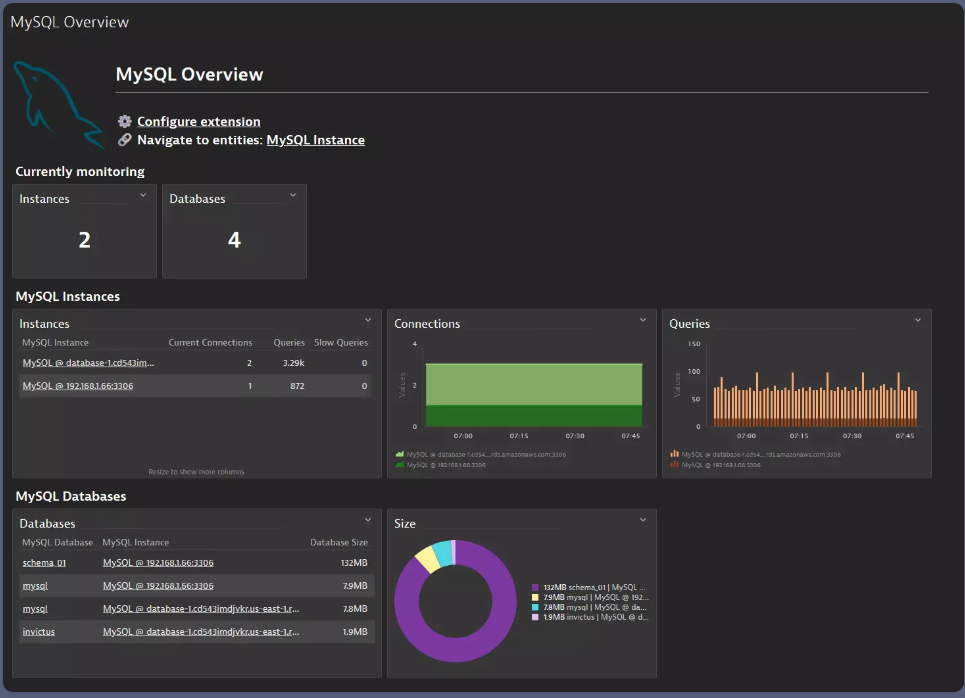Open the Databases table tile chevron menu

(x=368, y=520)
